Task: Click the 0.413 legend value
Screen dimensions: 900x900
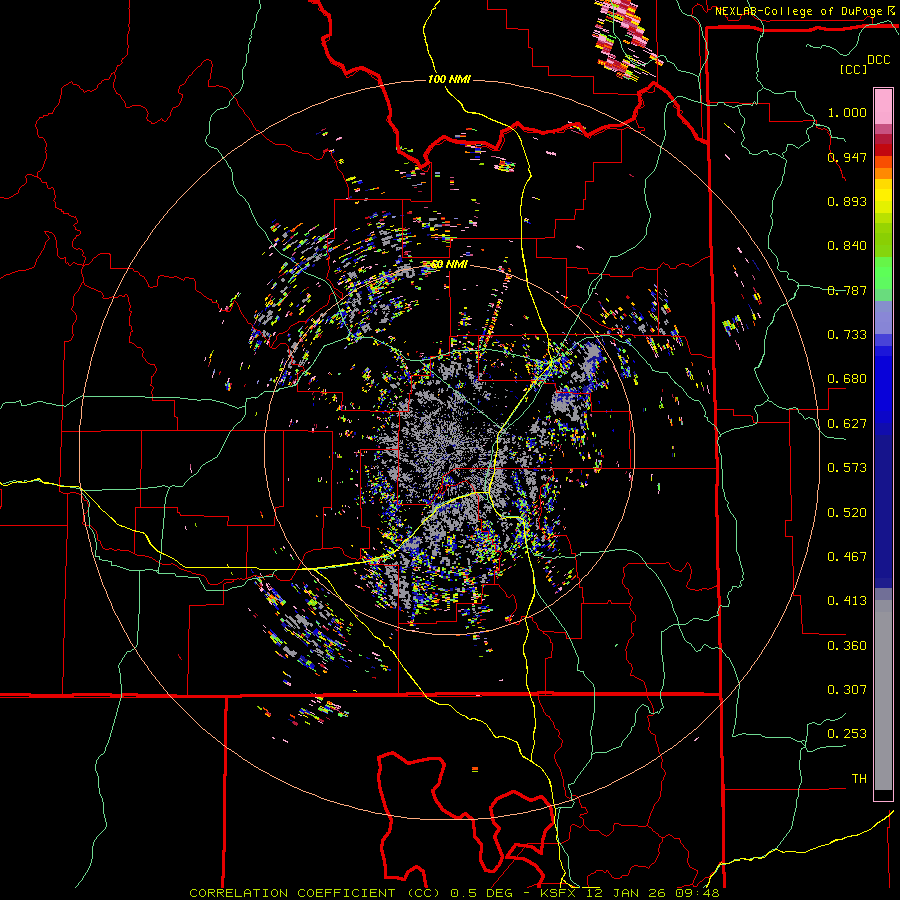Action: (847, 601)
